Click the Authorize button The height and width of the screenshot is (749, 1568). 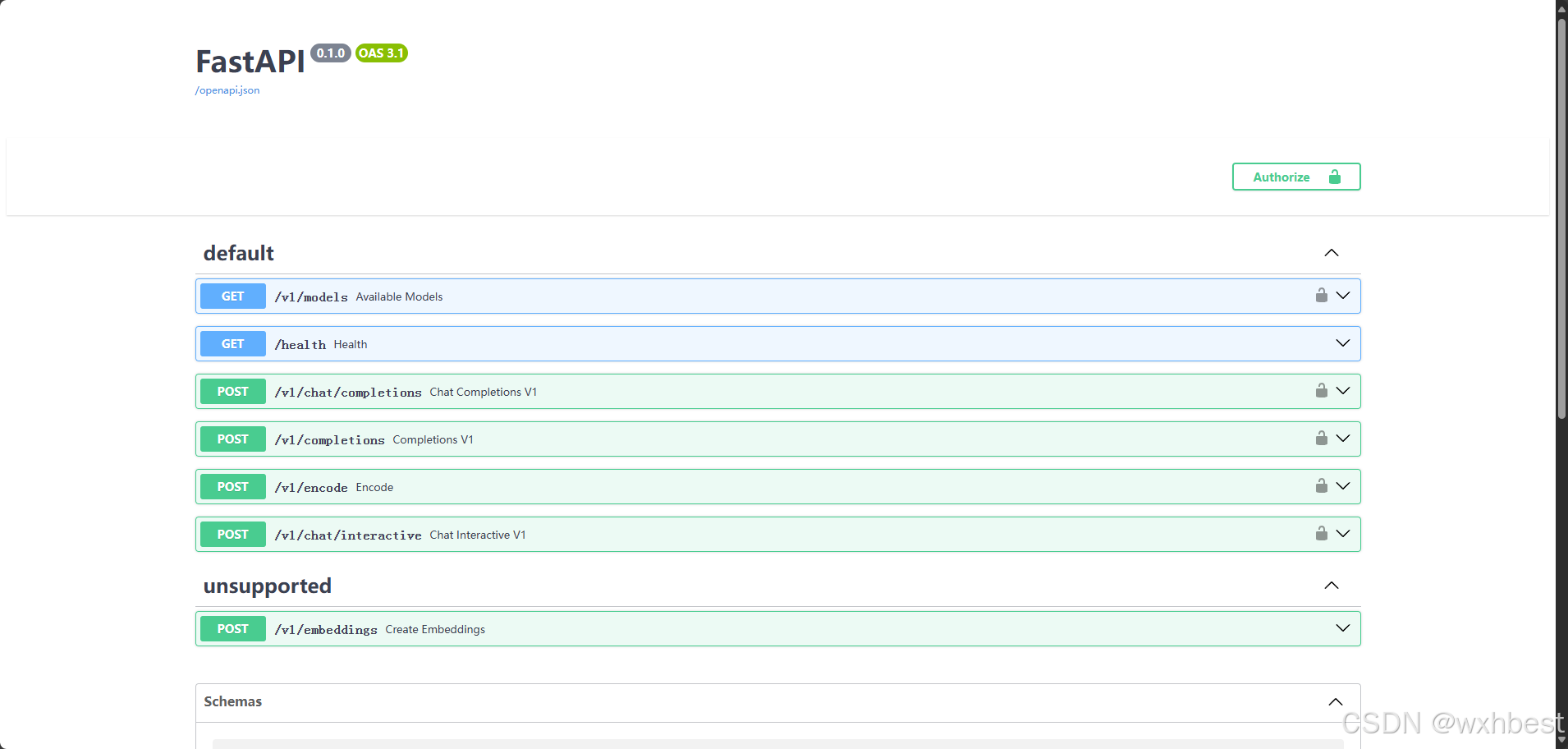(1295, 177)
